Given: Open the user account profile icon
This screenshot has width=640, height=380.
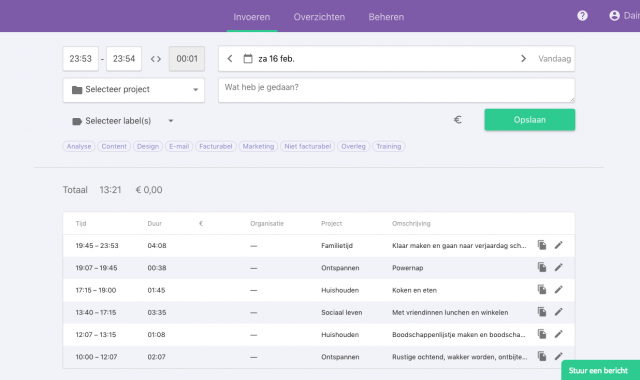Looking at the screenshot, I should [x=614, y=16].
